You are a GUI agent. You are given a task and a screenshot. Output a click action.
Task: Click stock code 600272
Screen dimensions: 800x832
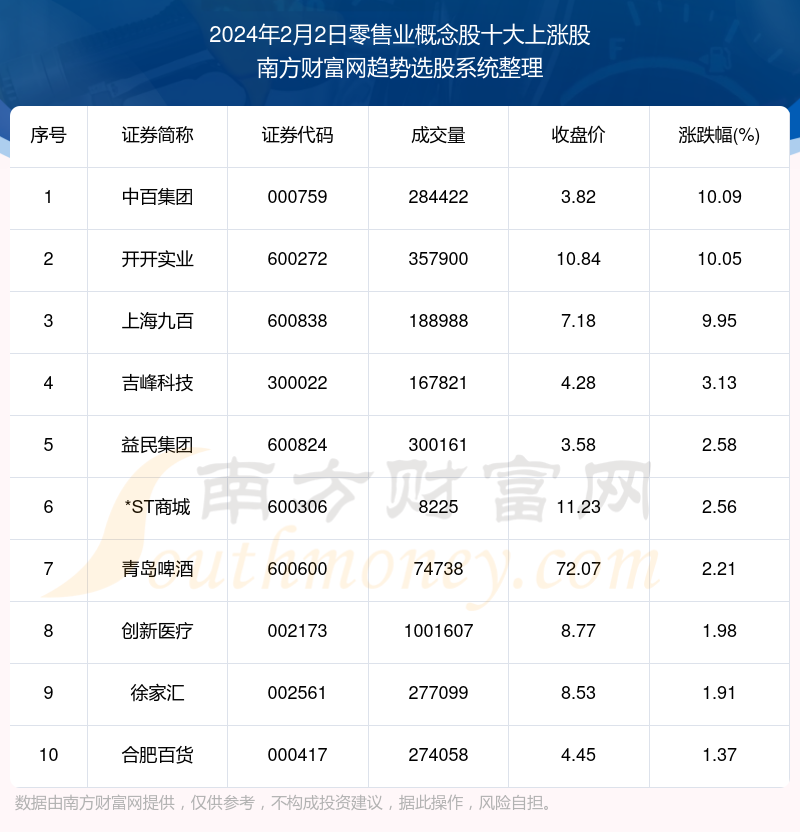pyautogui.click(x=298, y=259)
